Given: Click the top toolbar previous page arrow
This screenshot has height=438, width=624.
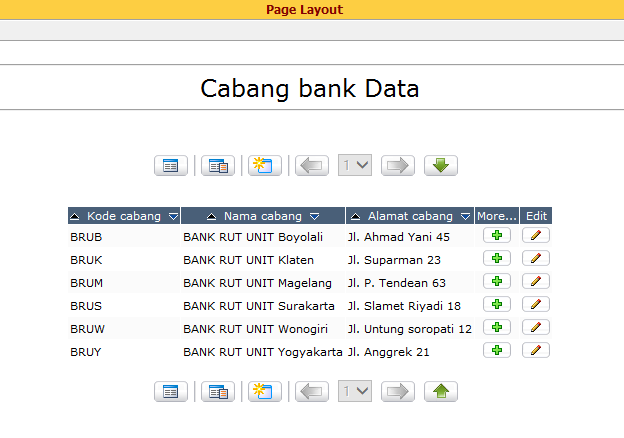Looking at the screenshot, I should (312, 165).
